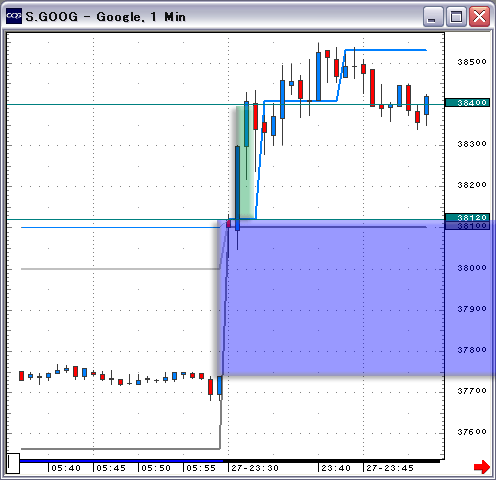Click the S.GOOG - Google, 1 Min title
The height and width of the screenshot is (480, 496).
105,17
